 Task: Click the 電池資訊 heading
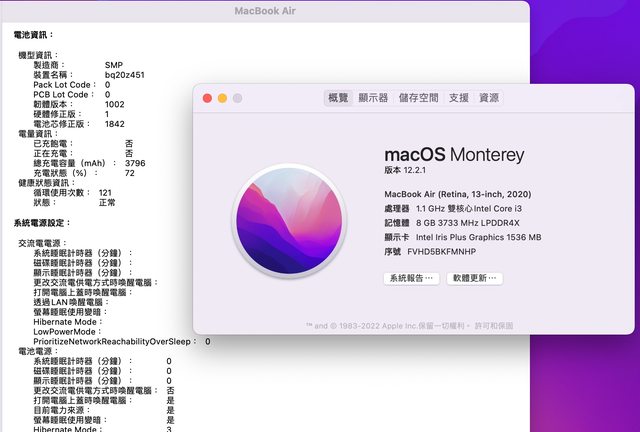[x=34, y=35]
